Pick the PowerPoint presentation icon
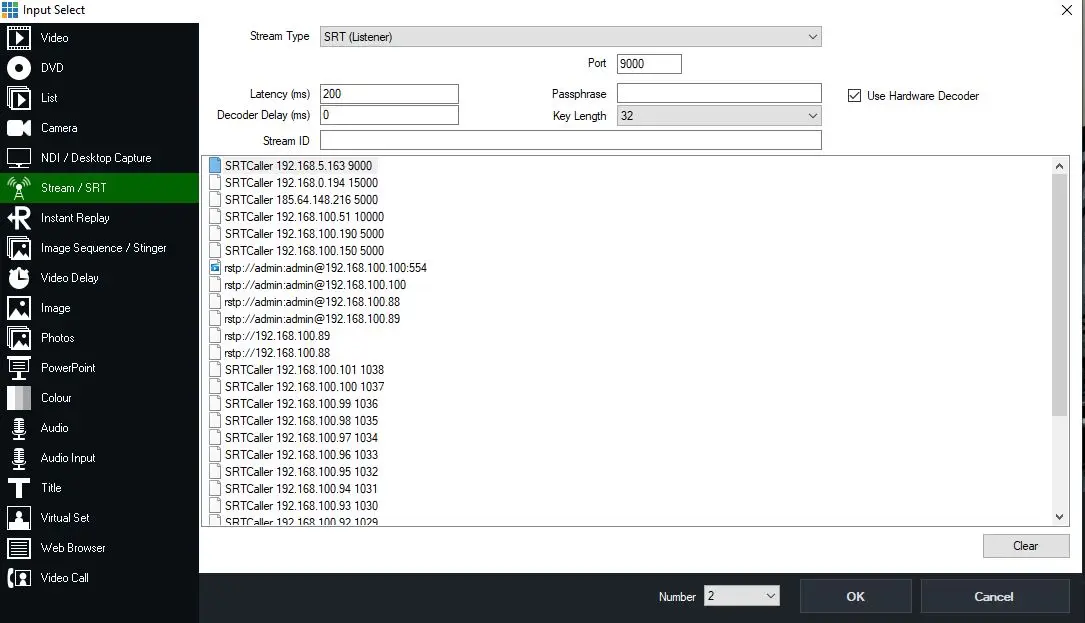1085x623 pixels. click(x=19, y=368)
